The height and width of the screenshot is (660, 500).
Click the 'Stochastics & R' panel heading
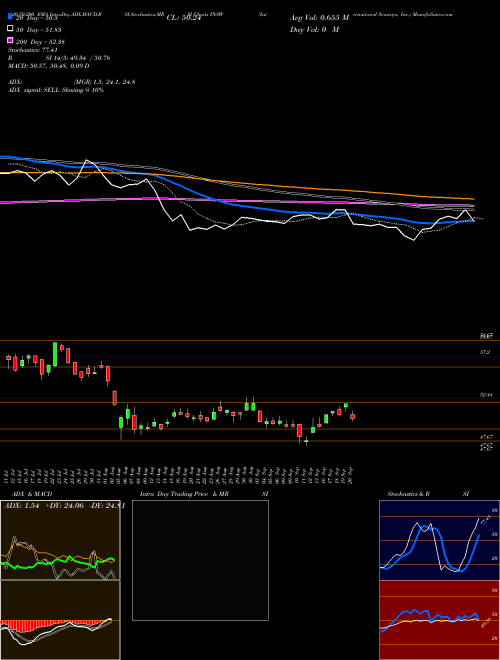pos(408,494)
